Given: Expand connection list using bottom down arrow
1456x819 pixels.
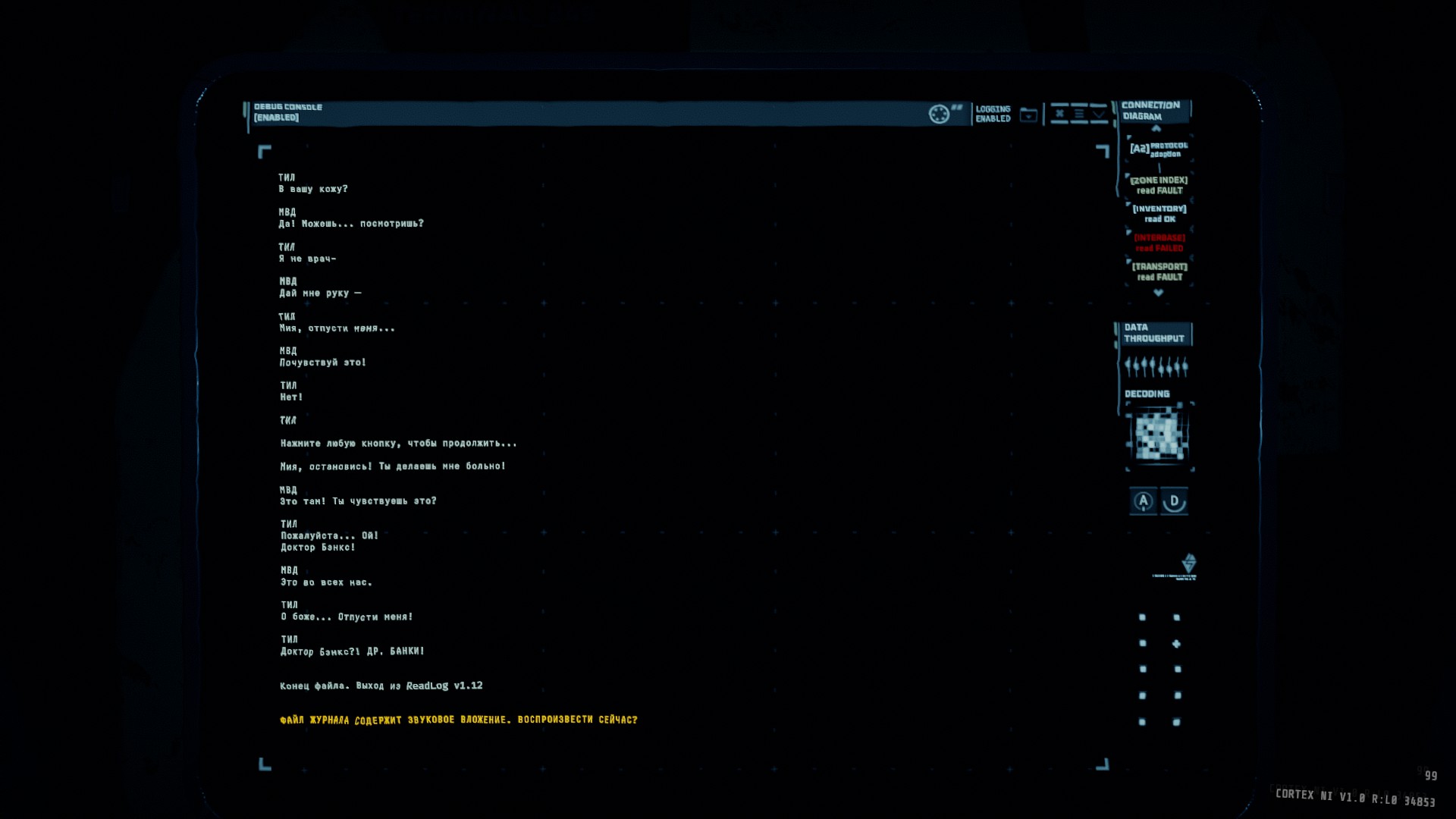Looking at the screenshot, I should (1158, 293).
